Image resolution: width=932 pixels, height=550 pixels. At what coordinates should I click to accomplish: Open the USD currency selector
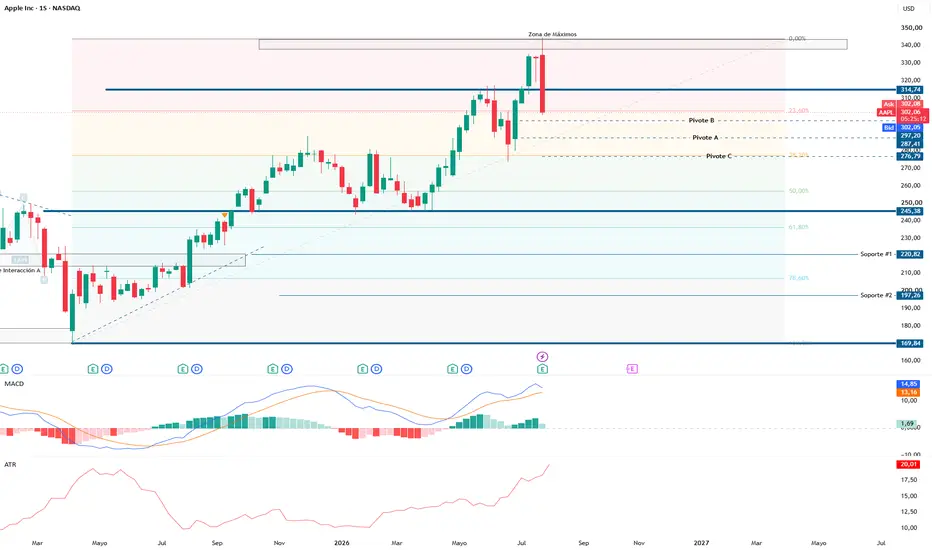pos(909,8)
